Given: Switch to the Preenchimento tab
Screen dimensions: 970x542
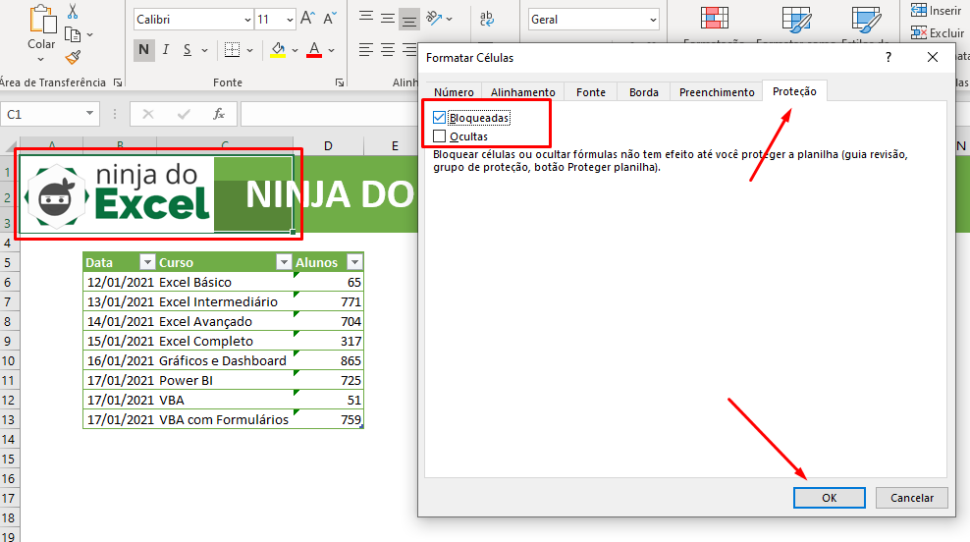Looking at the screenshot, I should [x=716, y=92].
